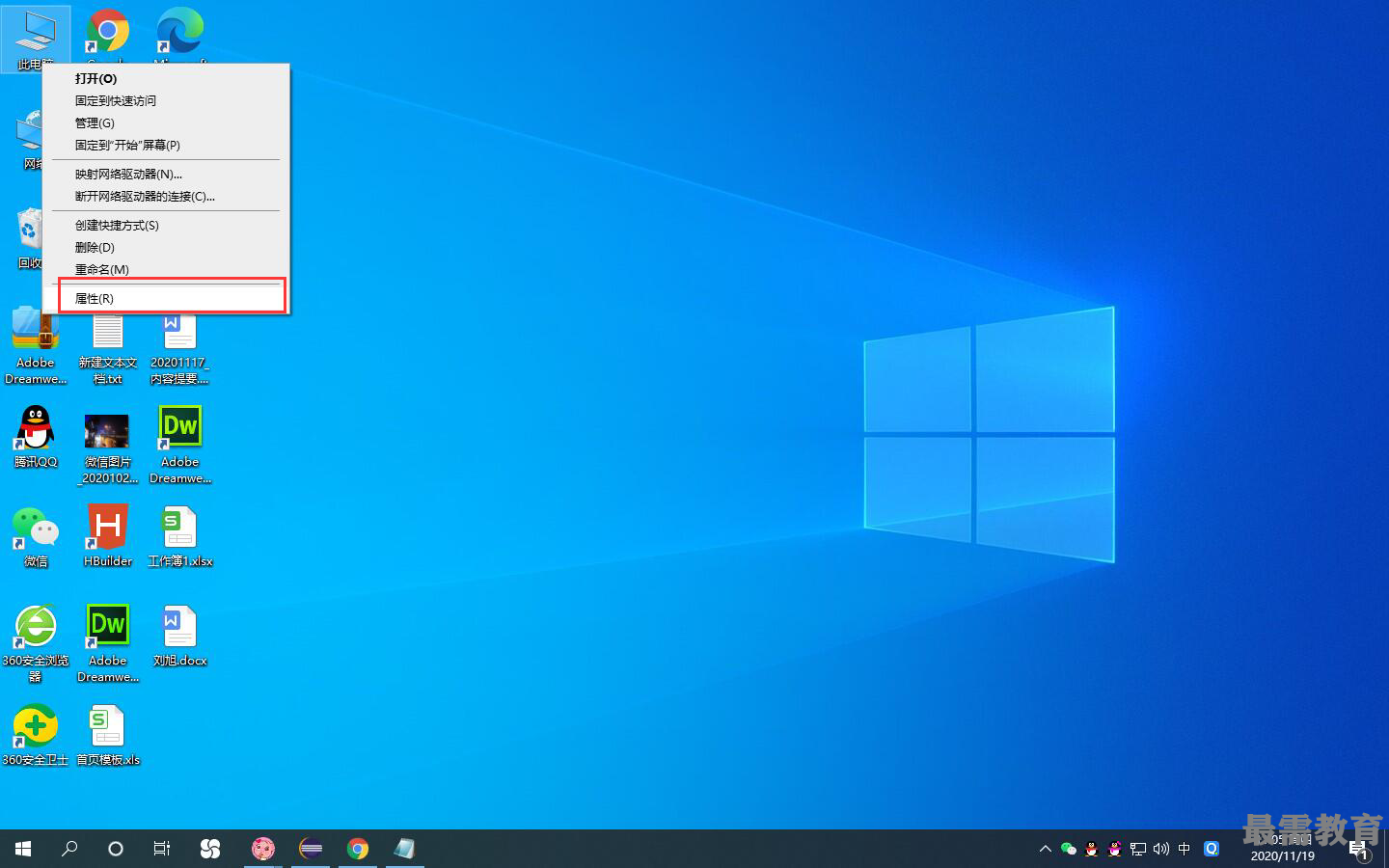Click the blue Q tray icon
1389x868 pixels.
(1212, 849)
